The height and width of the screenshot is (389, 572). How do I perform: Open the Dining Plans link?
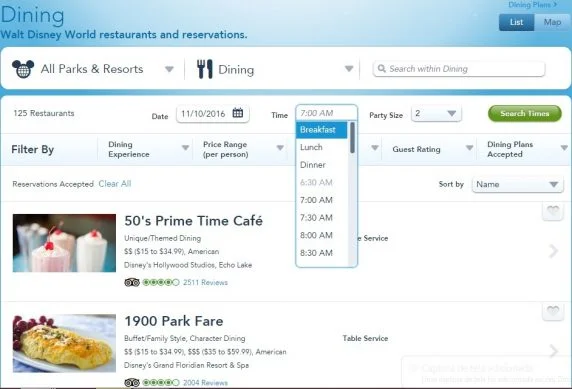point(533,5)
